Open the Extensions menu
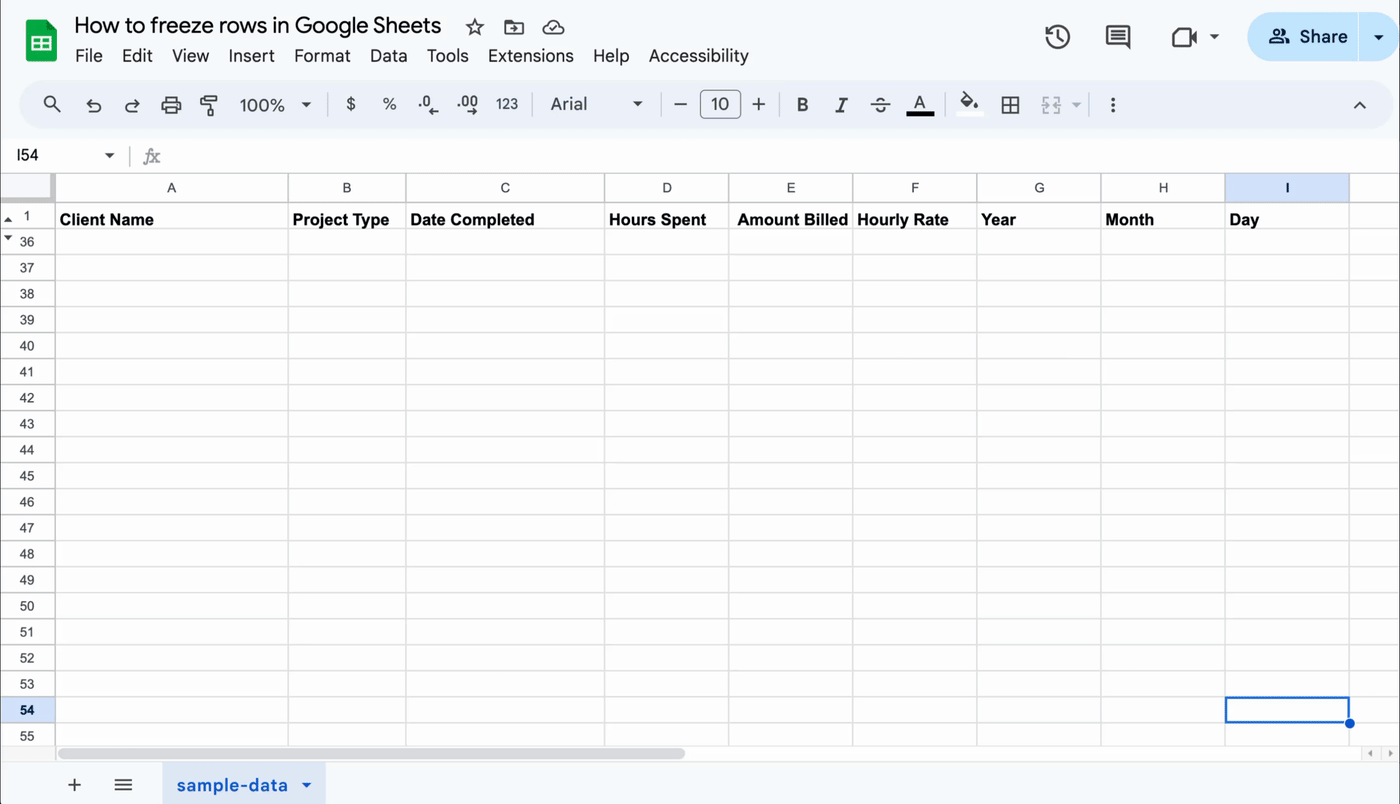Screen dimensions: 1400x804 (x=531, y=56)
